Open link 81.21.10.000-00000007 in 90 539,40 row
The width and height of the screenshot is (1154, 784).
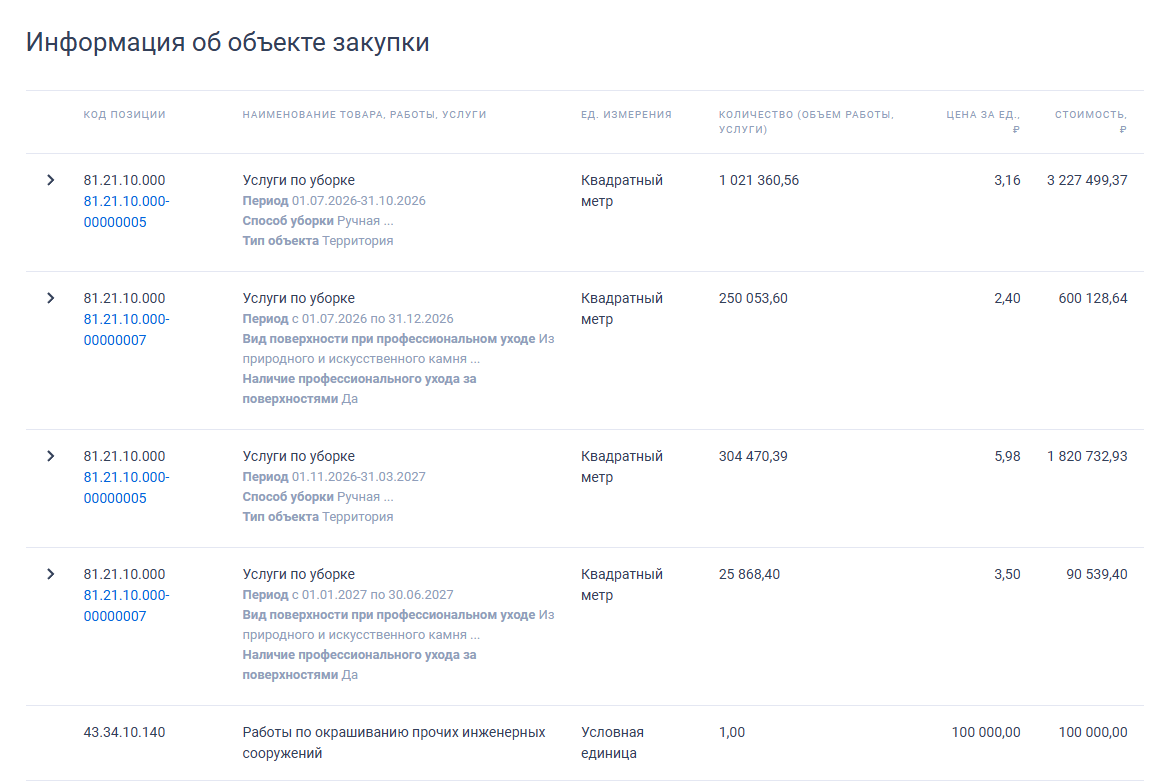pos(127,606)
